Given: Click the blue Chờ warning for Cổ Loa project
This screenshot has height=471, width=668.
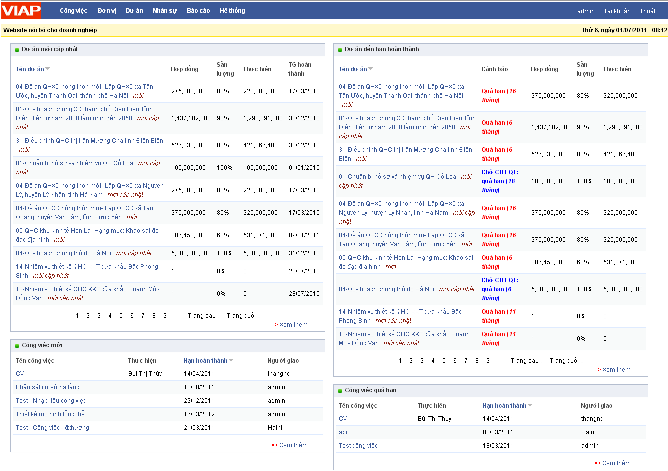Looking at the screenshot, I should coord(500,181).
